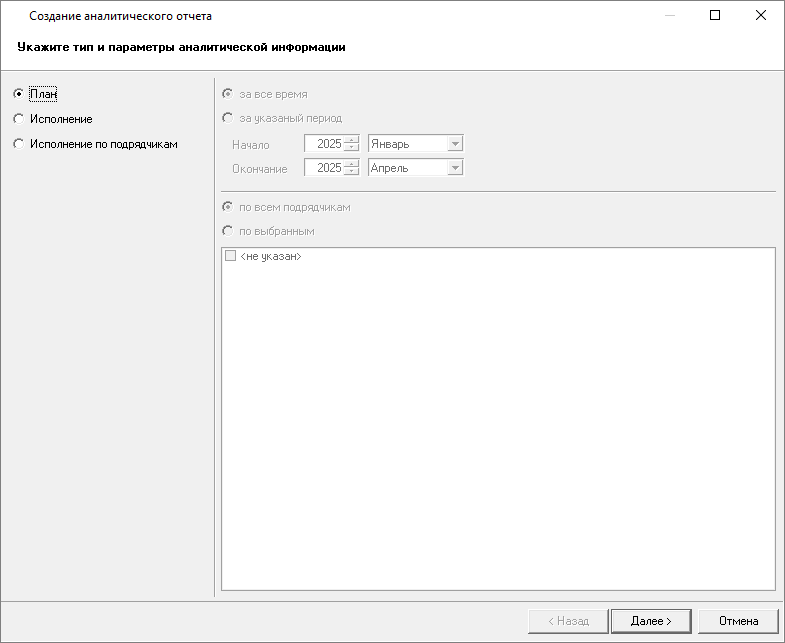This screenshot has height=643, width=785.
Task: Tick the <не указан> checkbox
Action: point(231,257)
